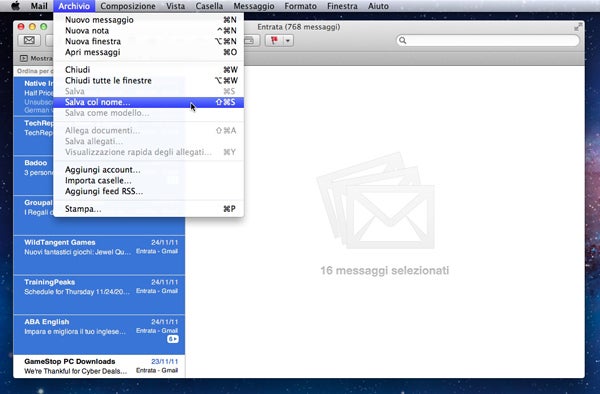Open the Mail application menu

coord(39,6)
